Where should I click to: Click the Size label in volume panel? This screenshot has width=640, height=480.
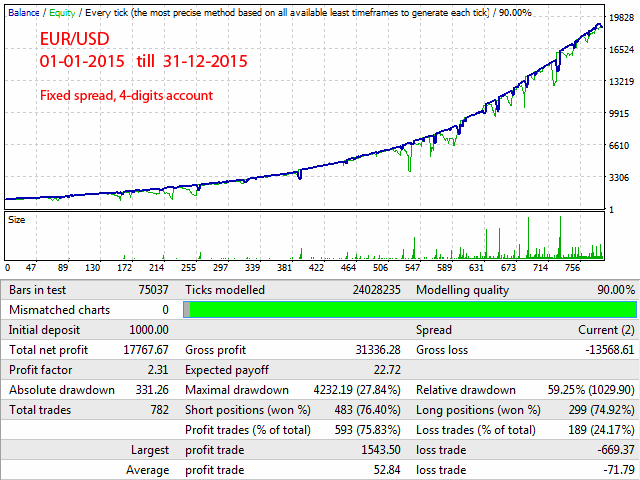click(17, 217)
